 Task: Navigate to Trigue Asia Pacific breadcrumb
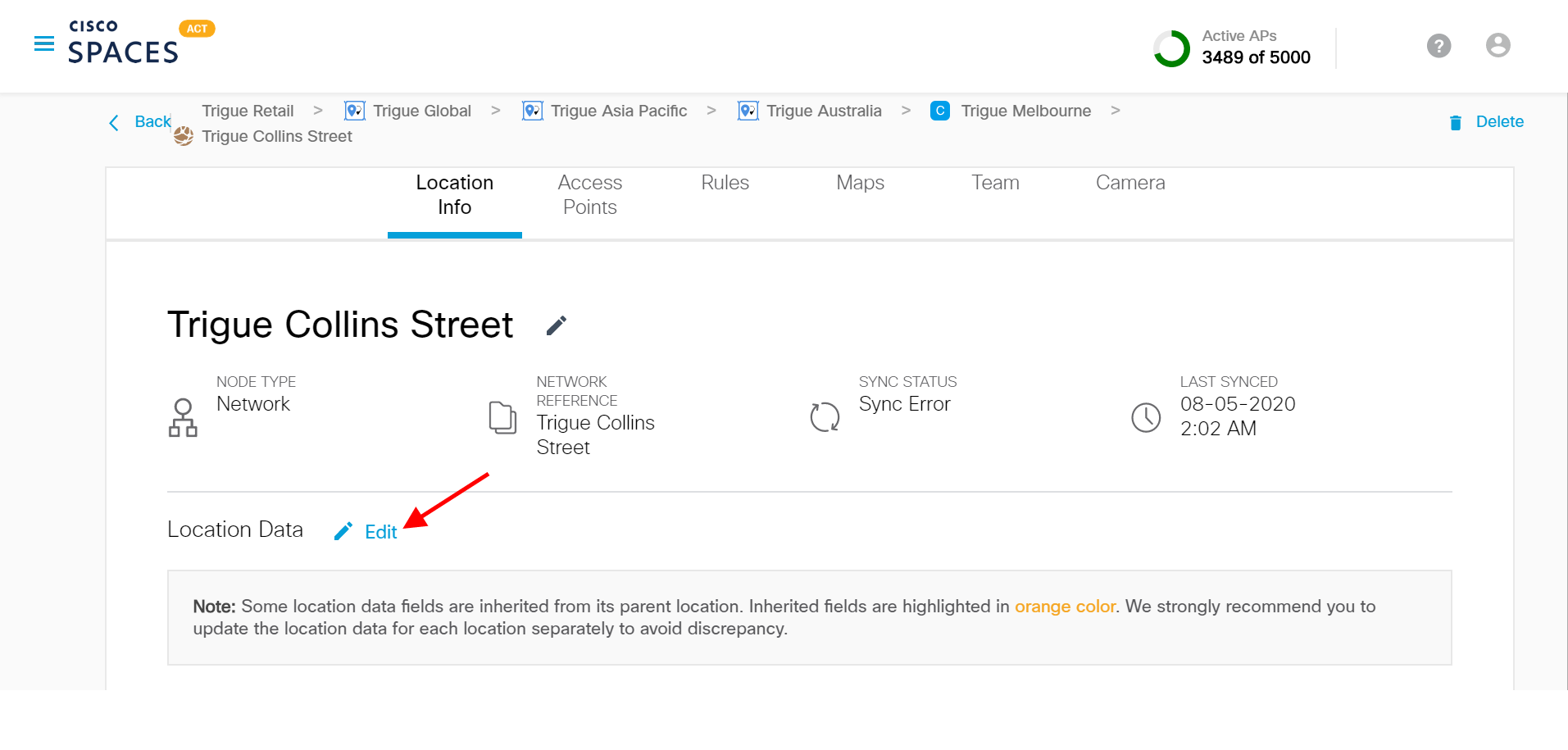coord(618,111)
